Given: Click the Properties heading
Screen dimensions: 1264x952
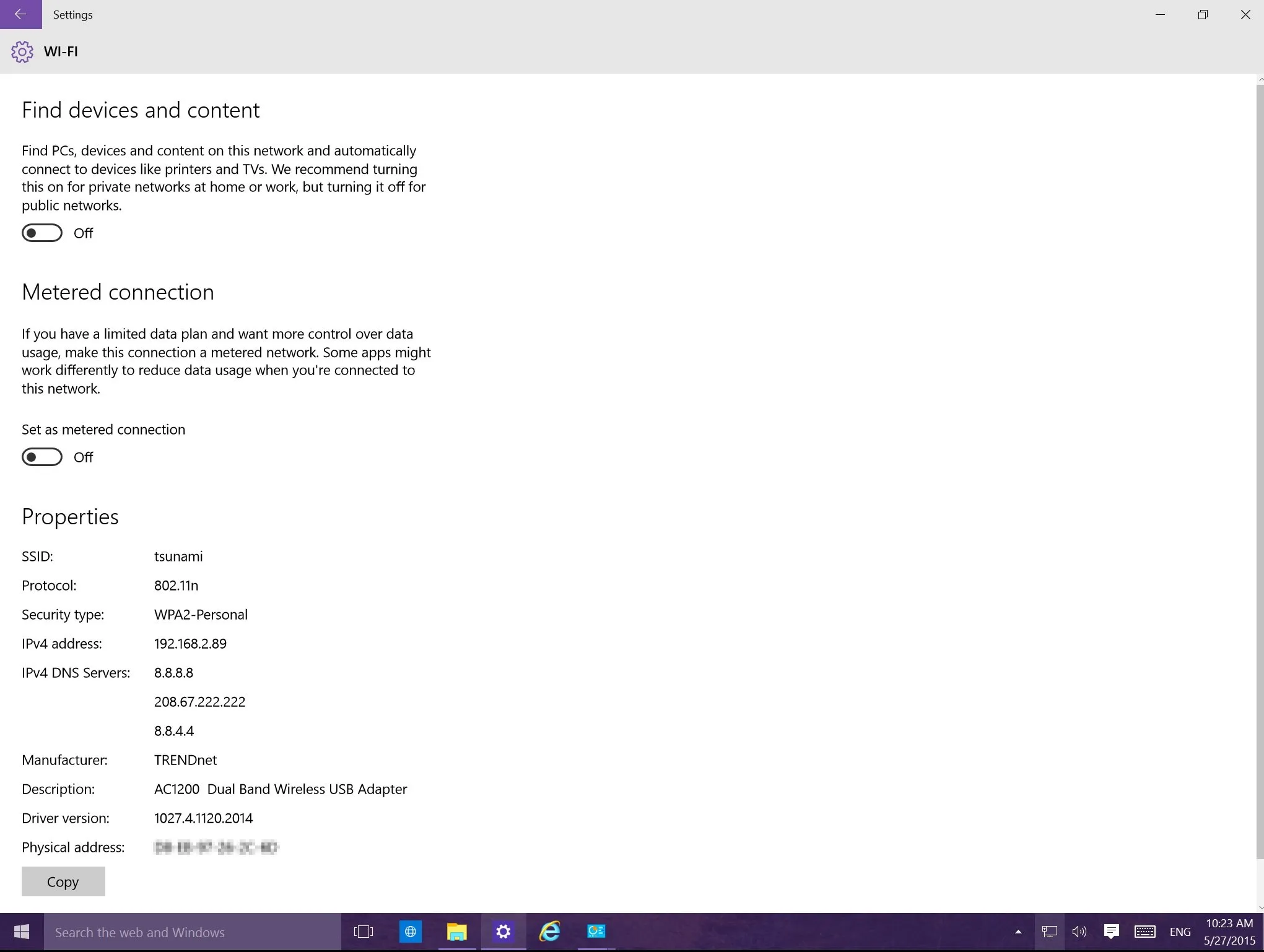Looking at the screenshot, I should tap(70, 517).
